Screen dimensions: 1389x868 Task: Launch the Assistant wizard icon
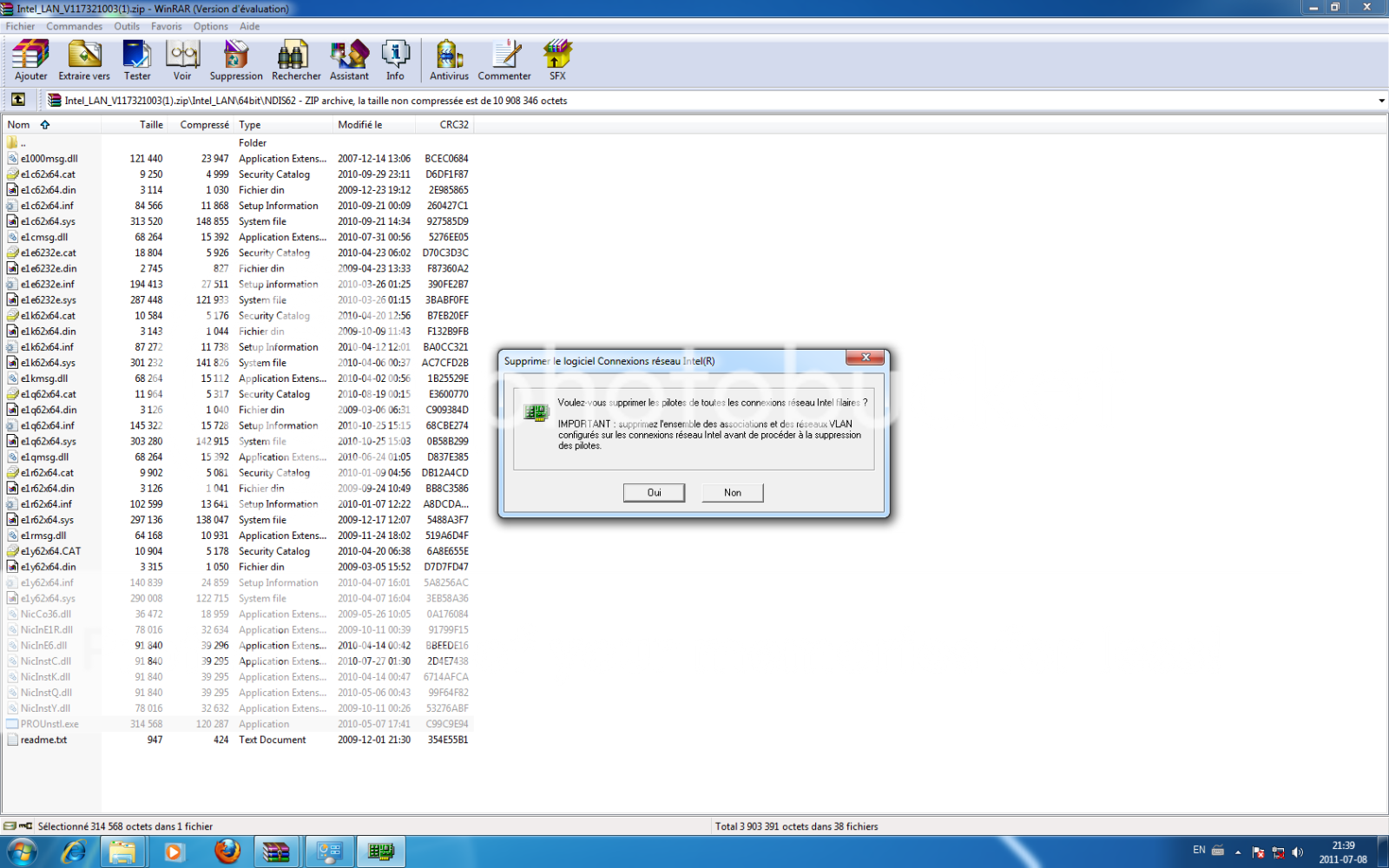point(349,59)
